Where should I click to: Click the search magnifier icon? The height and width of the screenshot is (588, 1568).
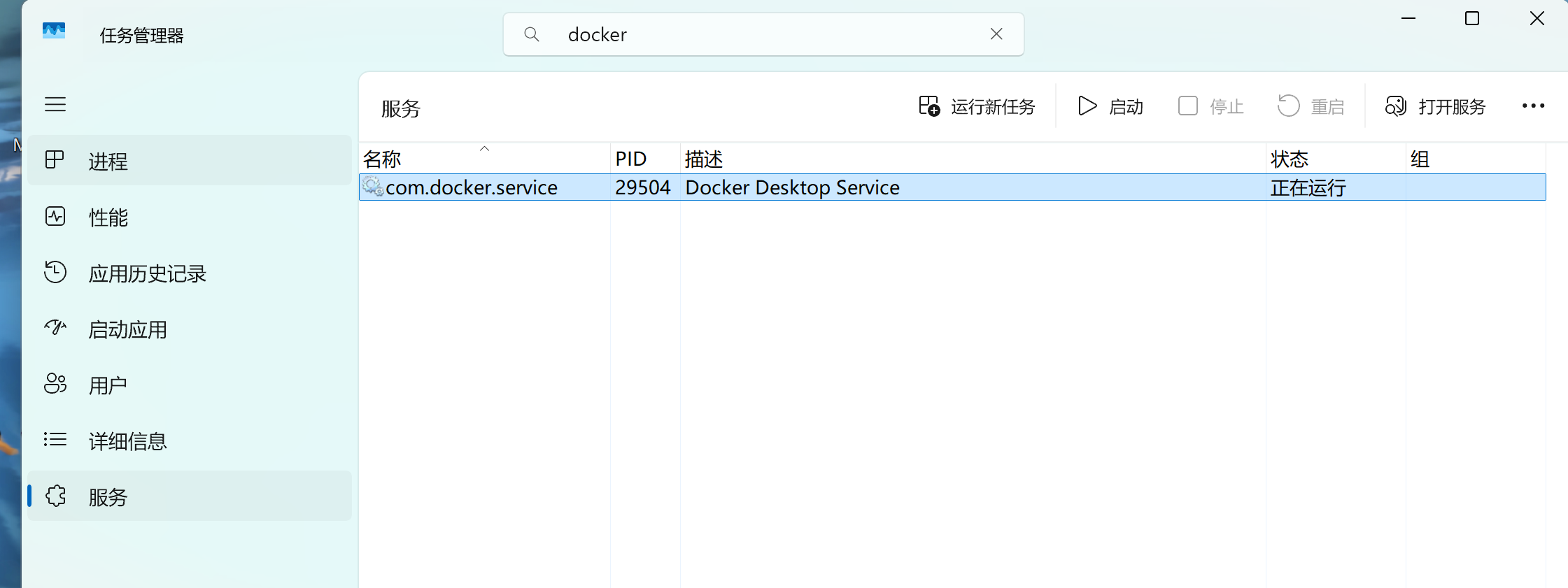point(532,34)
